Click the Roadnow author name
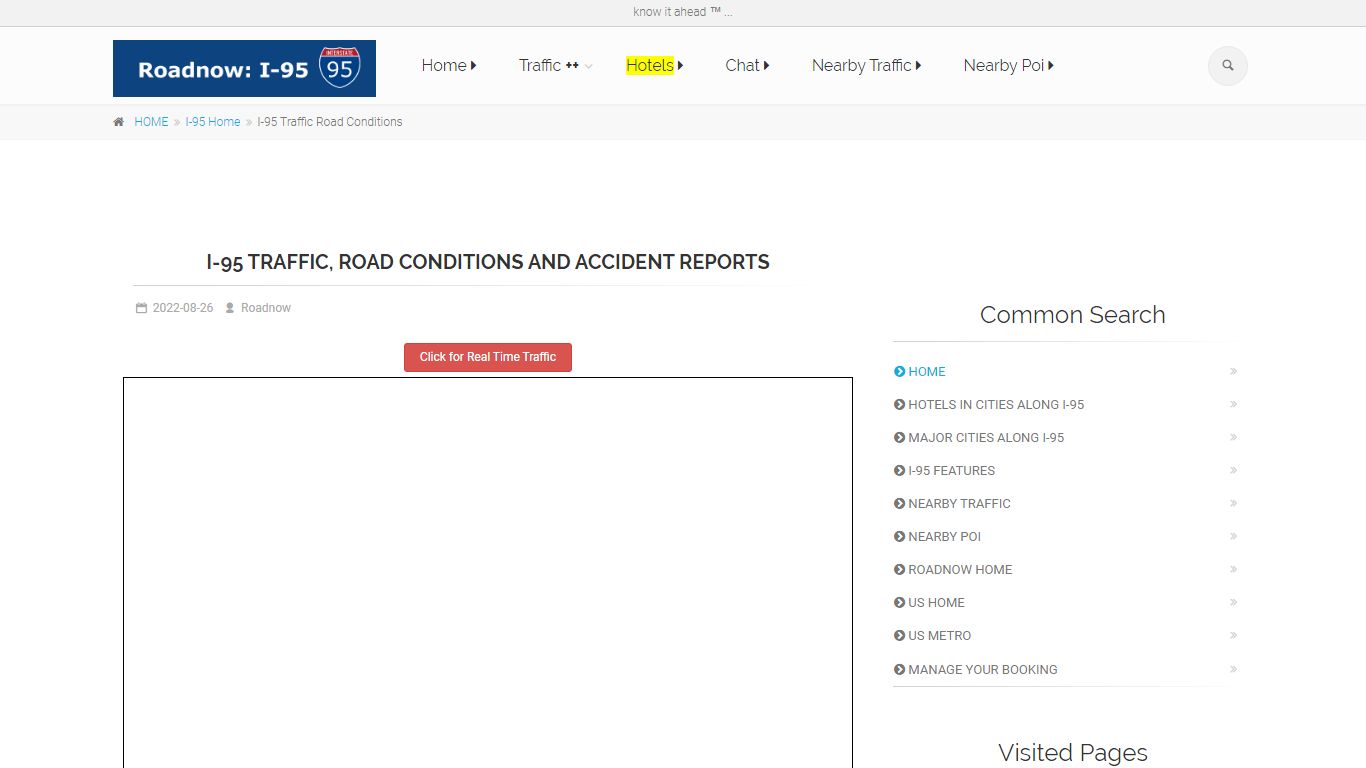The image size is (1366, 768). (x=266, y=308)
